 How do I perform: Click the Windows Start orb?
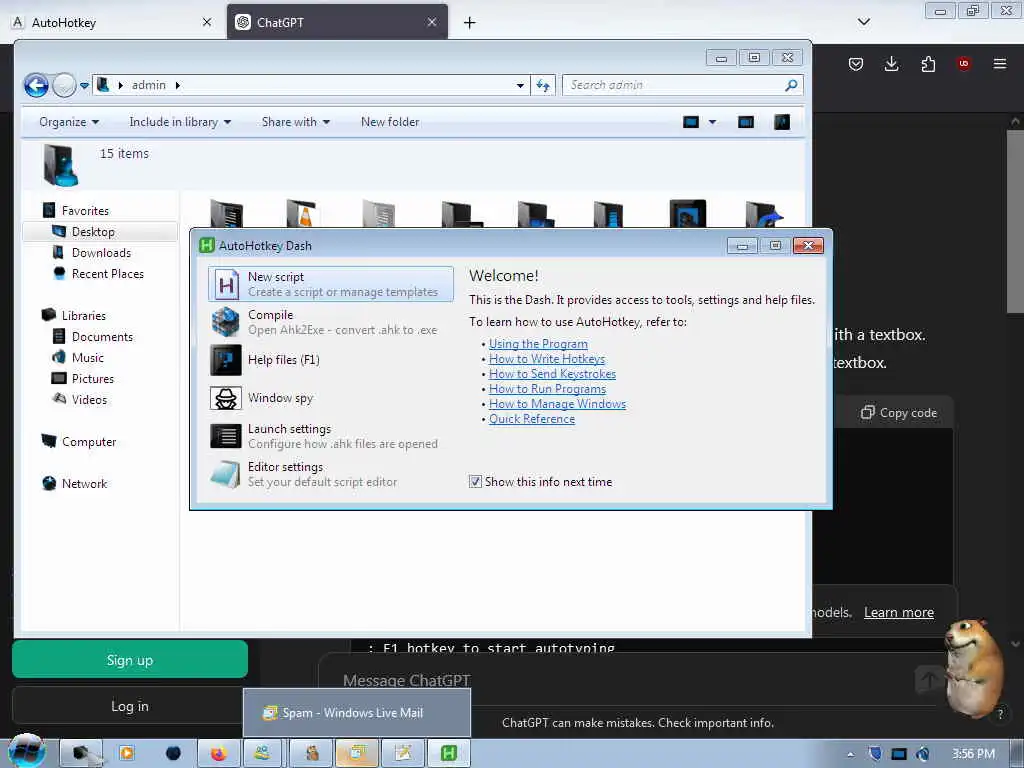[26, 751]
